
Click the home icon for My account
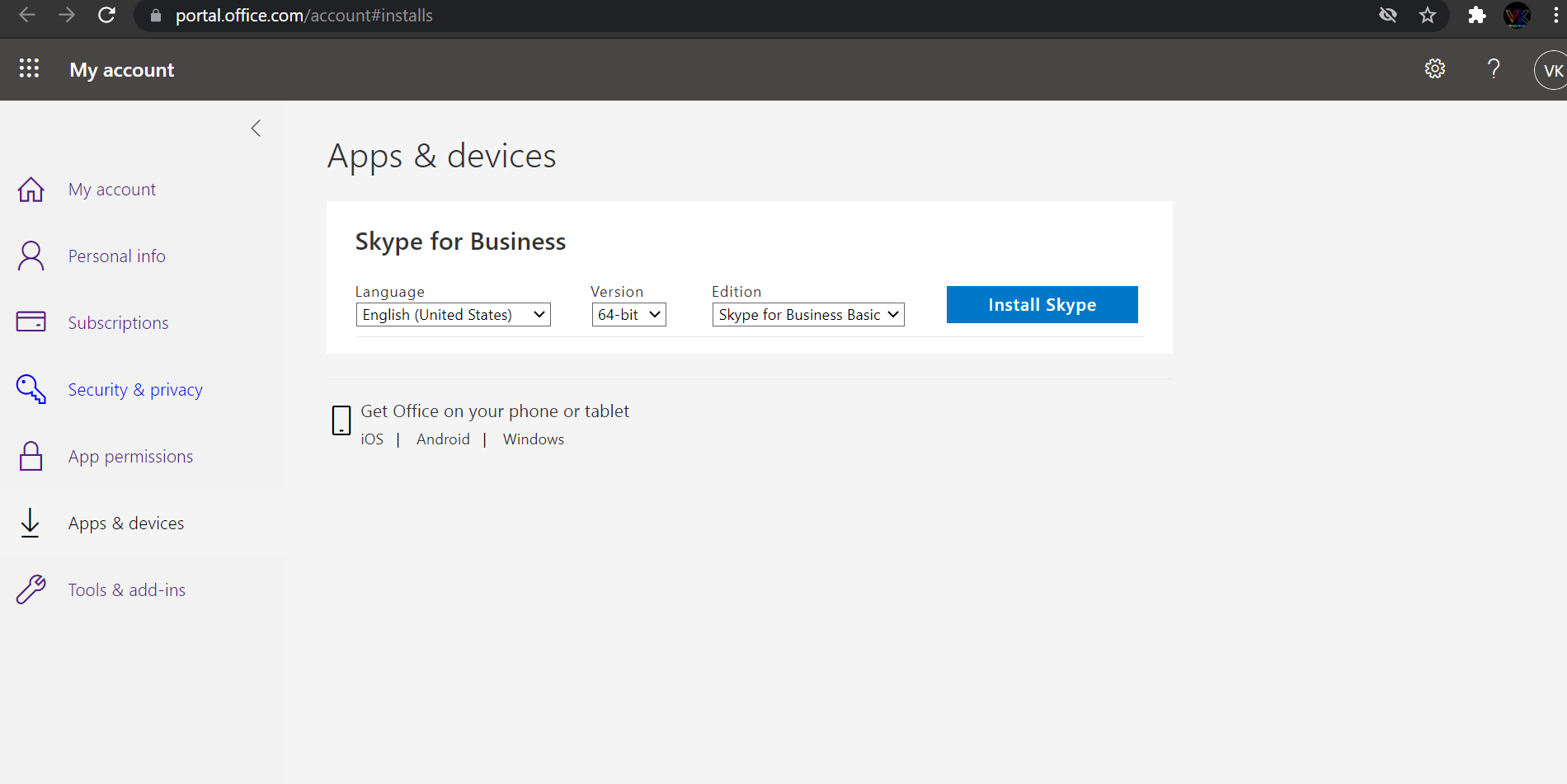[x=31, y=190]
